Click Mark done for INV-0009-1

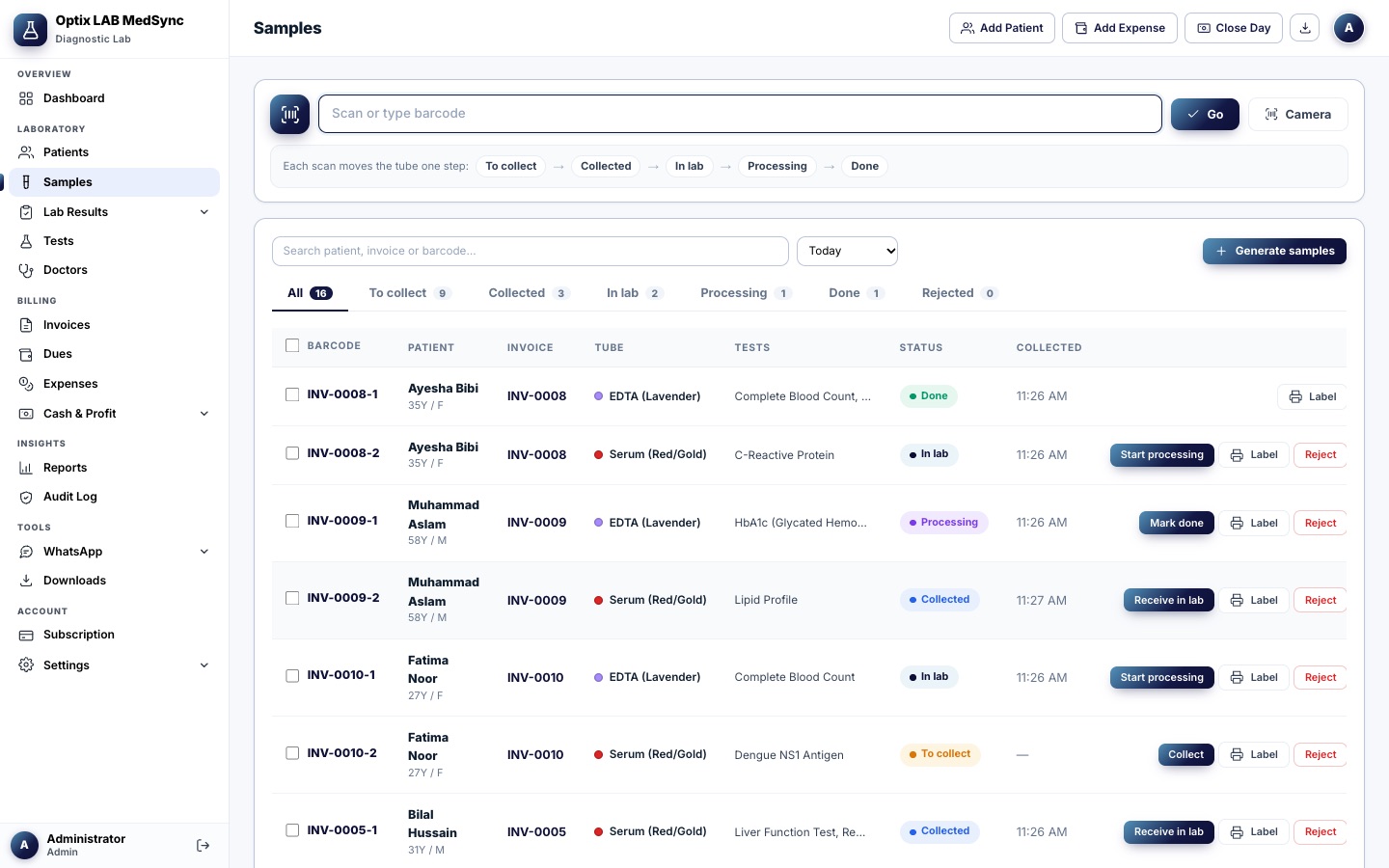click(1176, 523)
